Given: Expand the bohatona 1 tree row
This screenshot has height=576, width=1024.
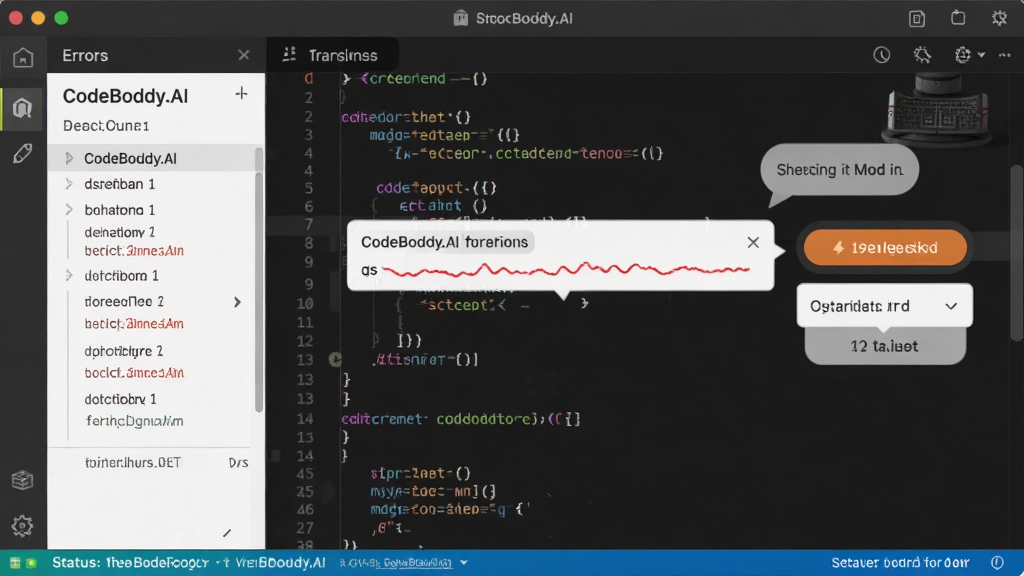Looking at the screenshot, I should click(x=69, y=210).
